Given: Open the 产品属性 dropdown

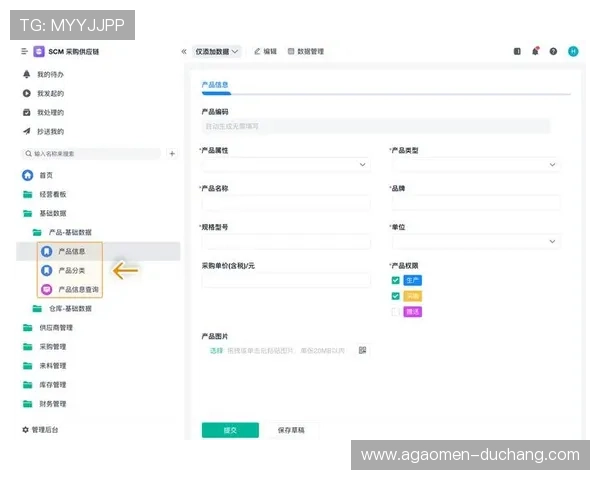Looking at the screenshot, I should coord(286,165).
